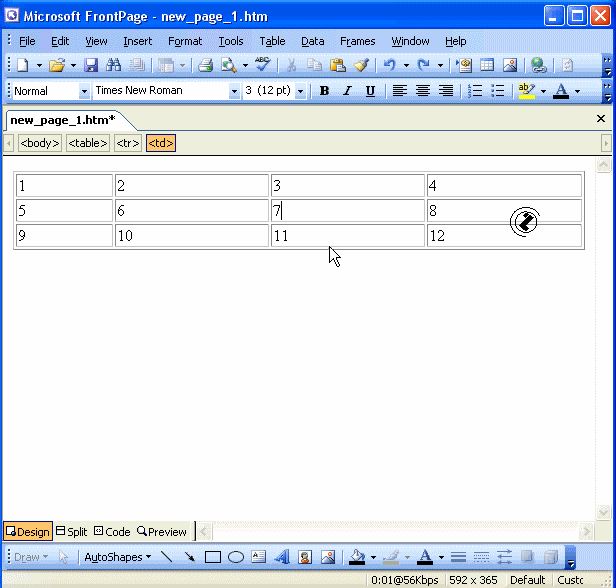This screenshot has height=588, width=616.
Task: Click table cell containing 10
Action: pyautogui.click(x=192, y=236)
